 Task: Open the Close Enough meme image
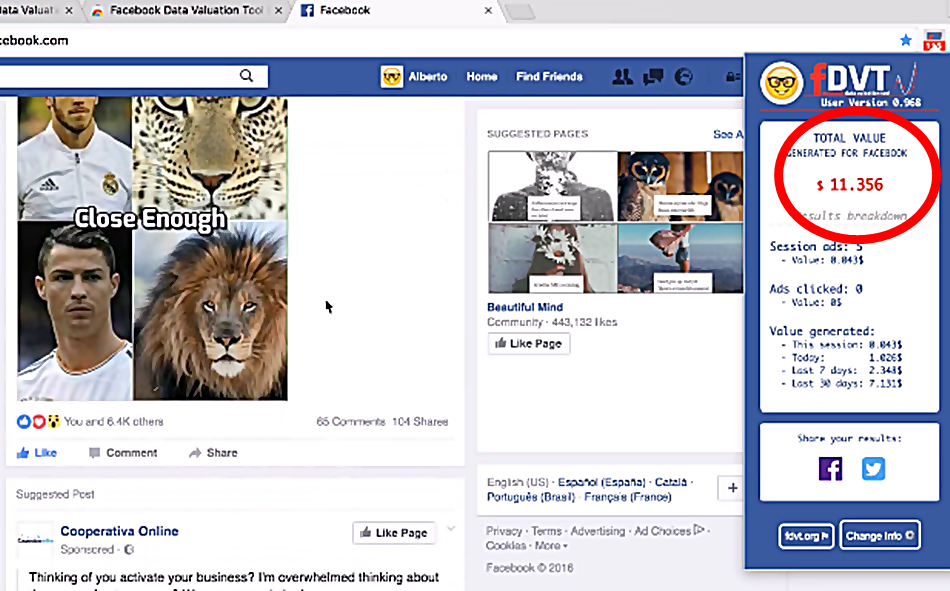(x=152, y=249)
